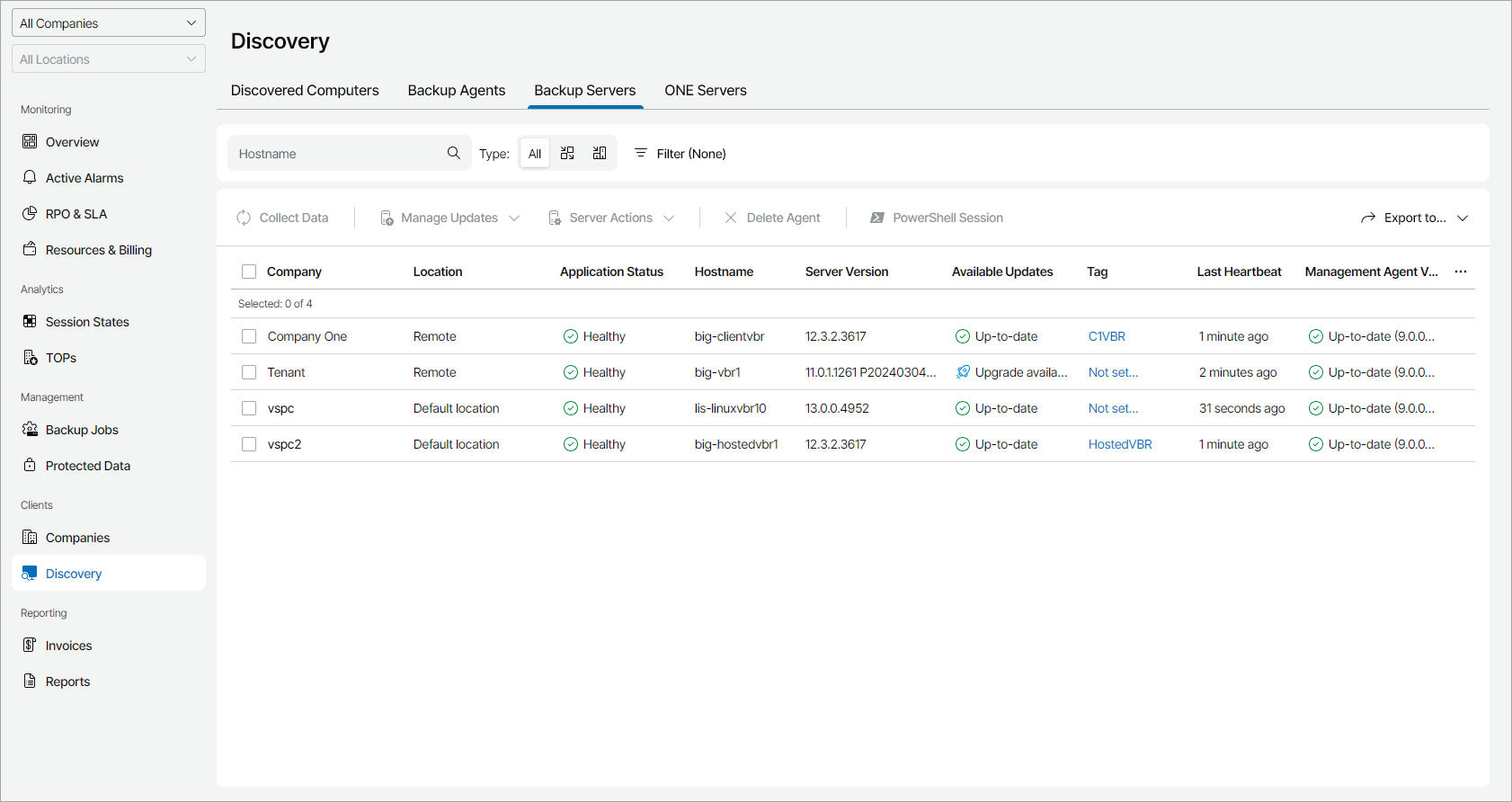Viewport: 1512px width, 802px height.
Task: Click the Collect Data refresh icon
Action: pyautogui.click(x=244, y=218)
